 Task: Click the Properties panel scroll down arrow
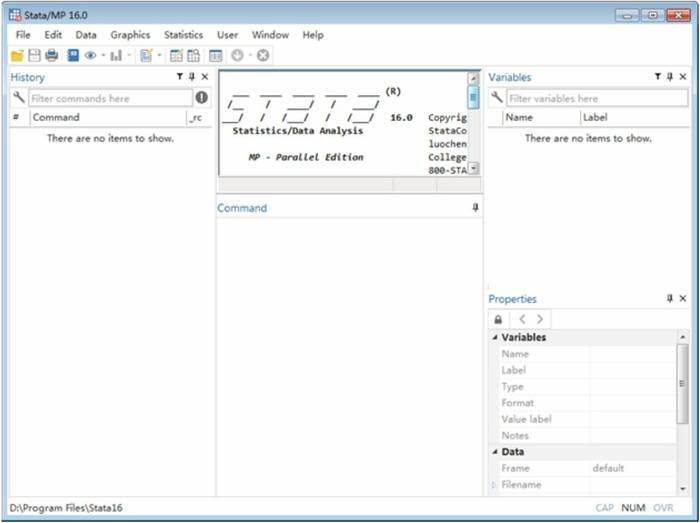683,489
